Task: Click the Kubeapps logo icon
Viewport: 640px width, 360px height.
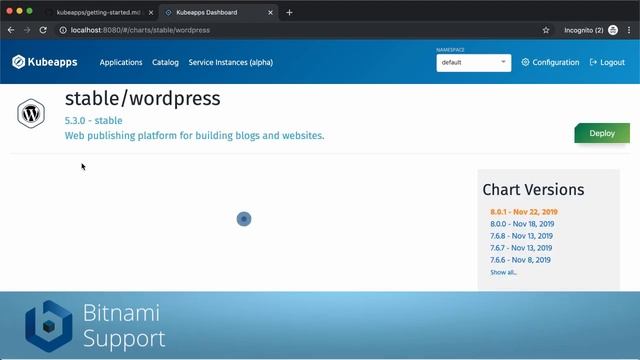Action: click(18, 62)
